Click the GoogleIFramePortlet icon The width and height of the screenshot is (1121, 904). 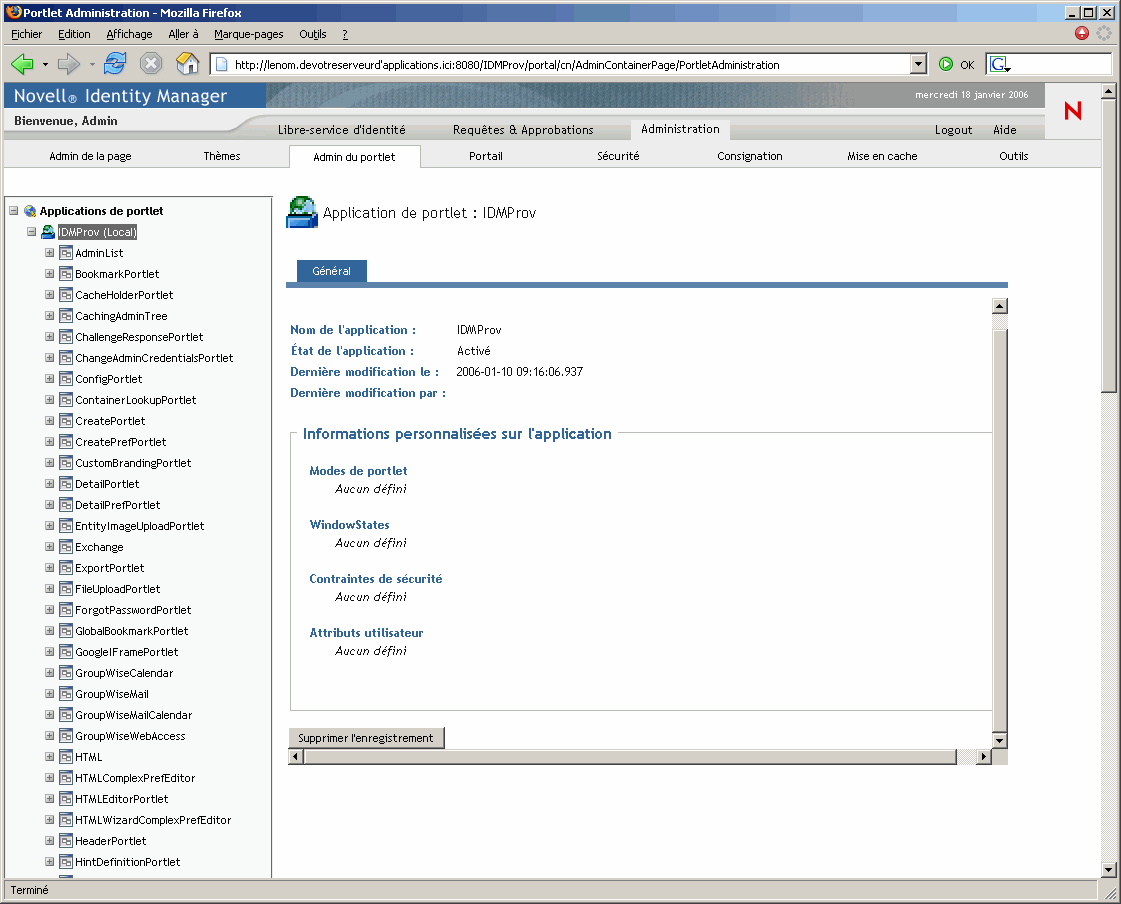[x=66, y=652]
